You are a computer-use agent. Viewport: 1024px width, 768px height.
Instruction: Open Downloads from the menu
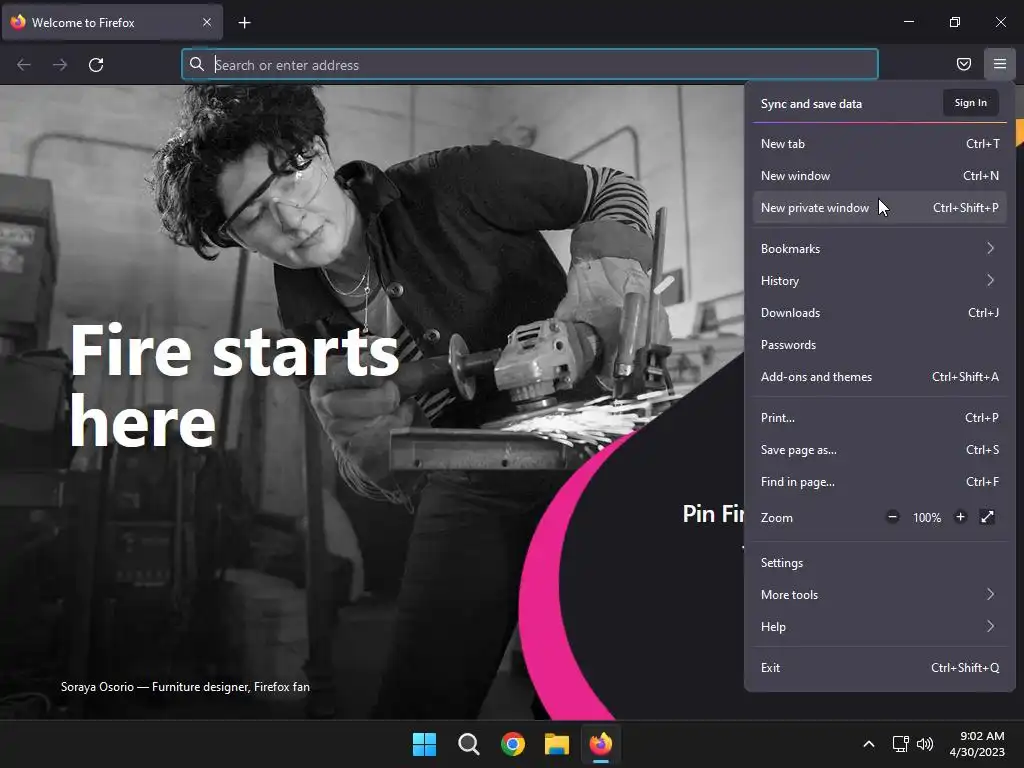(x=880, y=313)
